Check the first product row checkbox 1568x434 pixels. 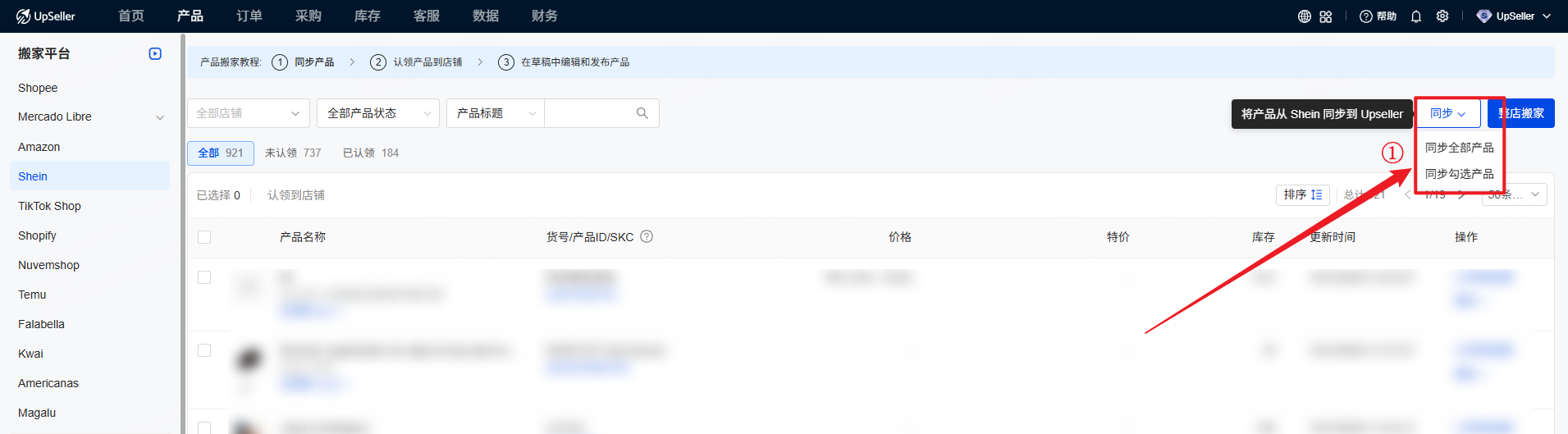coord(204,277)
